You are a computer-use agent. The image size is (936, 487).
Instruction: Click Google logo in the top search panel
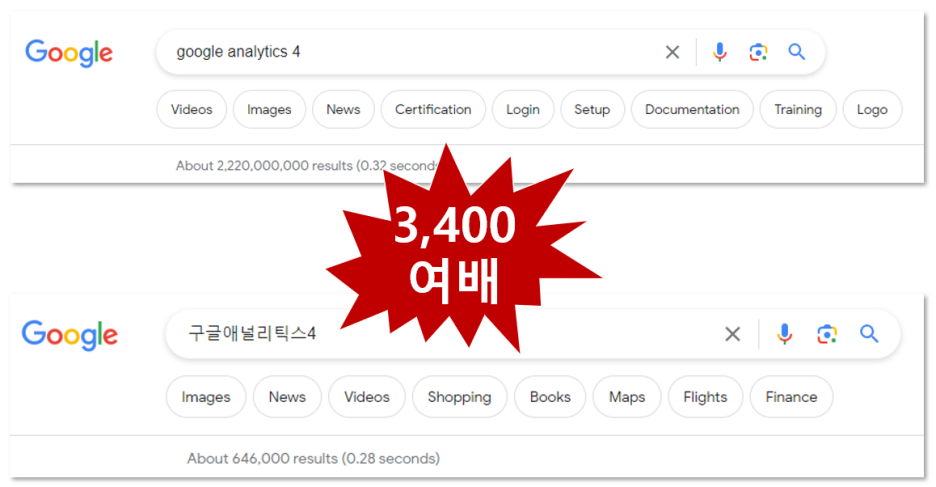(69, 53)
